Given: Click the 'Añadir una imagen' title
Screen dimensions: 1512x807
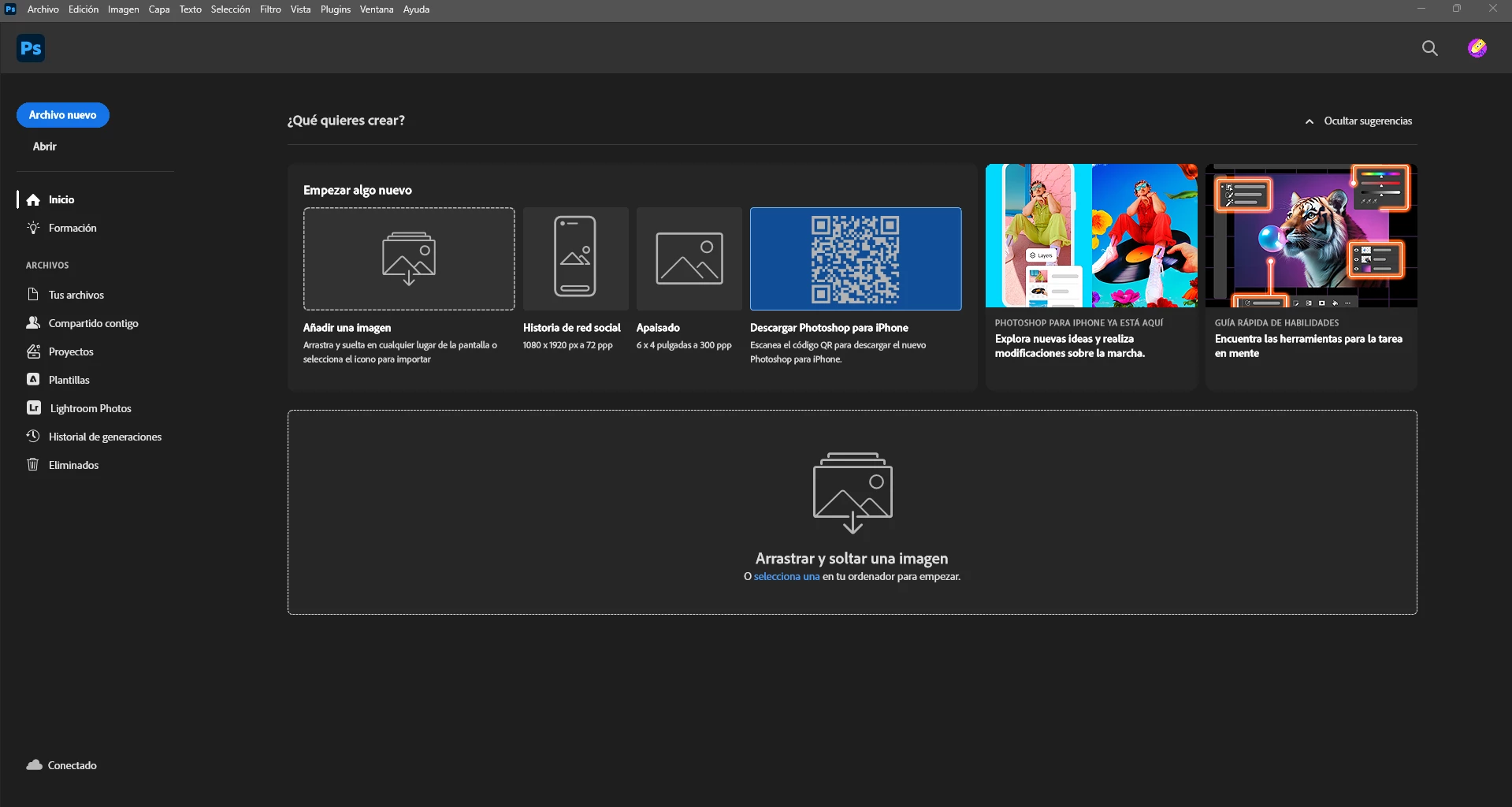Looking at the screenshot, I should coord(347,328).
